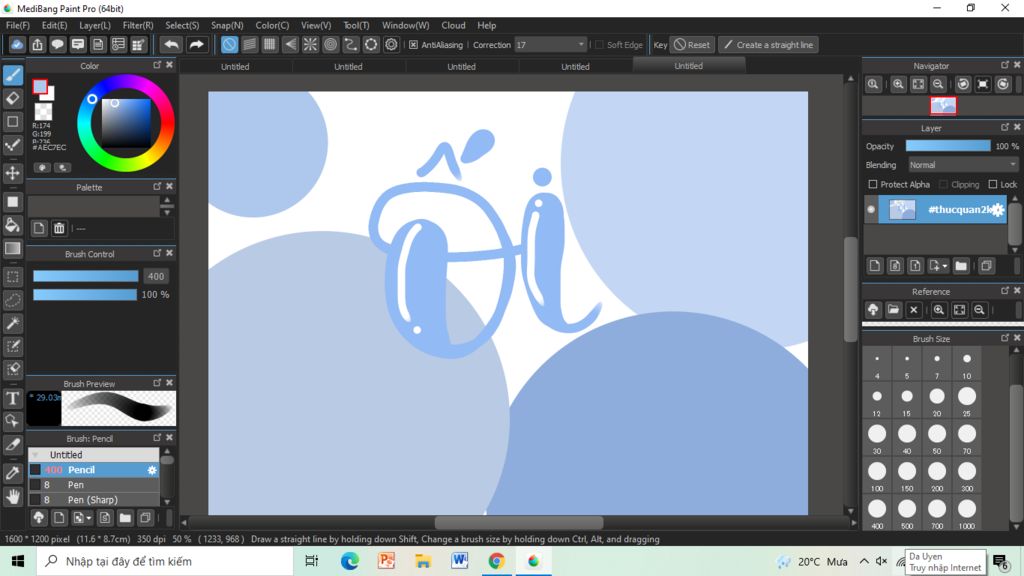The width and height of the screenshot is (1024, 576).
Task: Select the Lasso tool
Action: pyautogui.click(x=13, y=300)
